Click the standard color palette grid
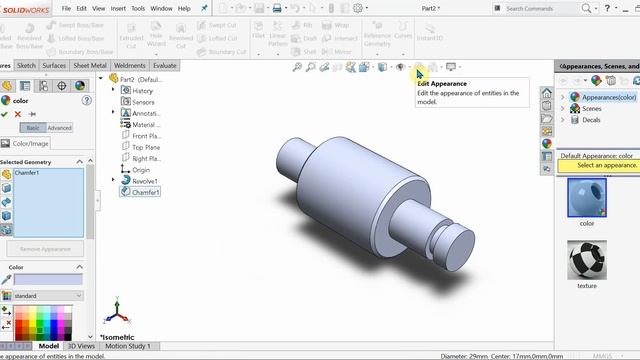Screen dimensions: 640x360 point(43,323)
